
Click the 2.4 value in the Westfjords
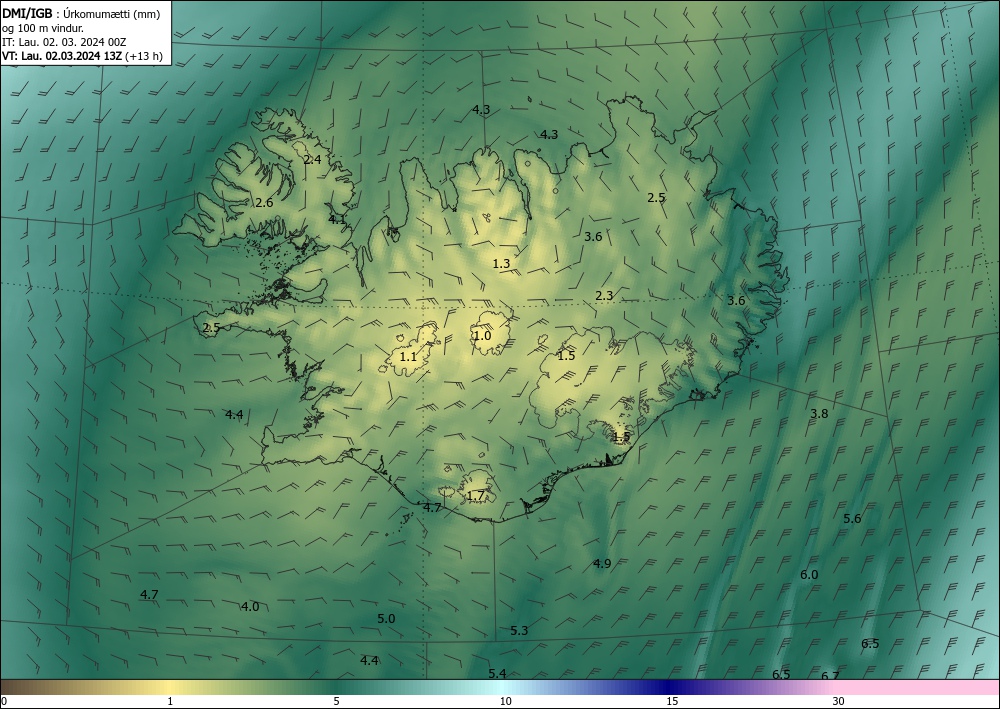[312, 160]
